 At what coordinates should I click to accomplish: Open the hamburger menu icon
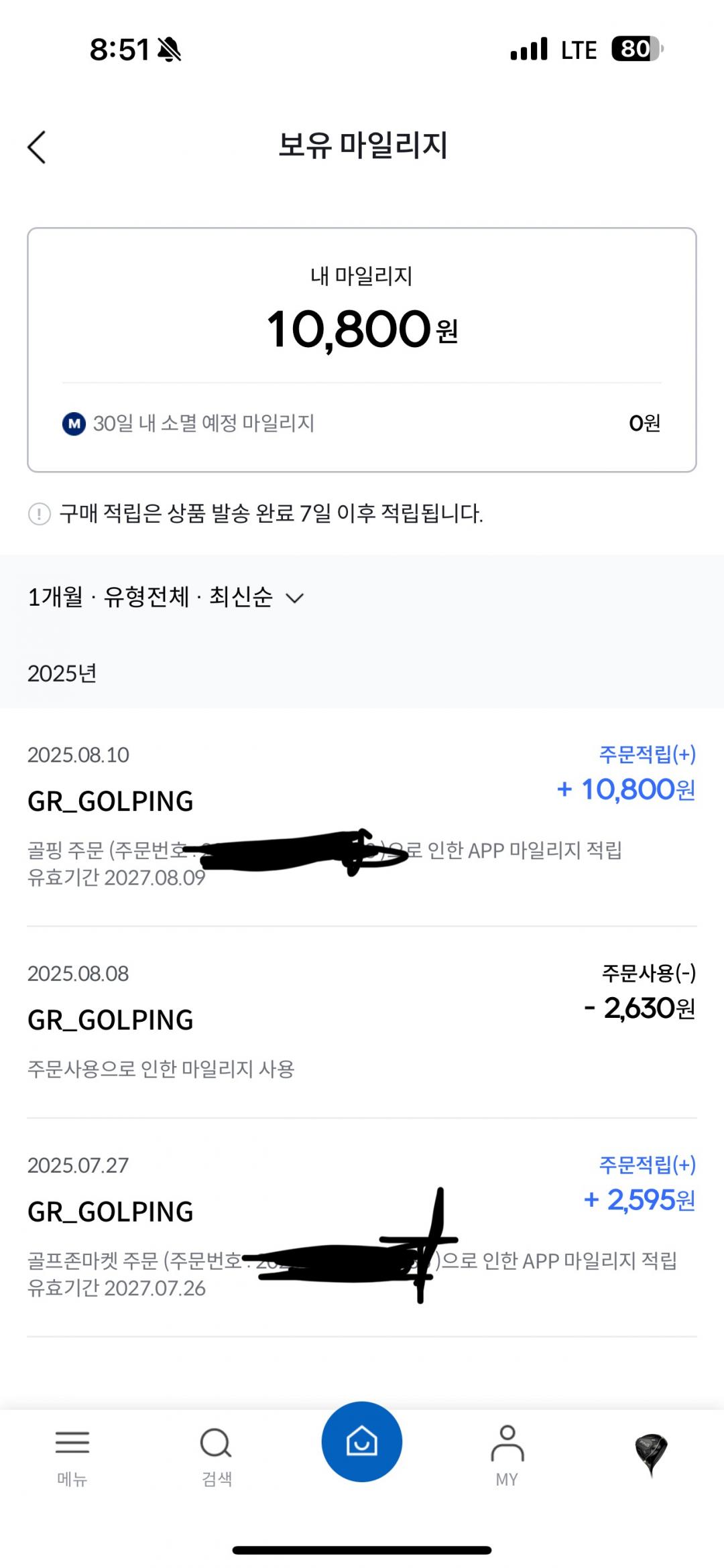(x=72, y=1443)
